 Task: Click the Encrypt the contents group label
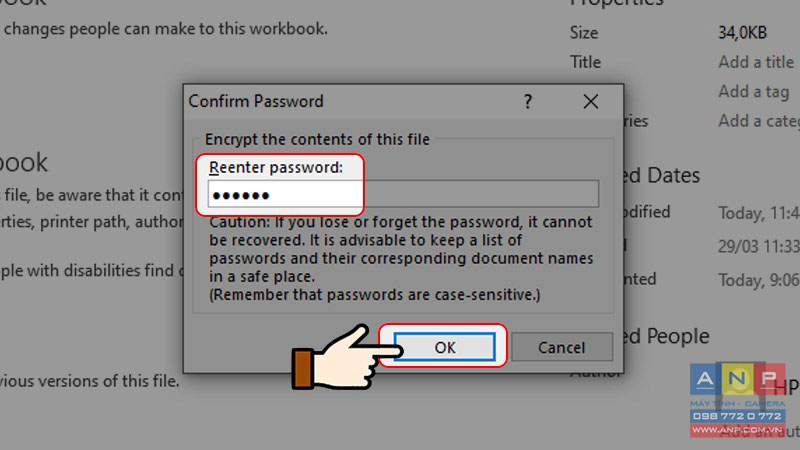[x=317, y=139]
